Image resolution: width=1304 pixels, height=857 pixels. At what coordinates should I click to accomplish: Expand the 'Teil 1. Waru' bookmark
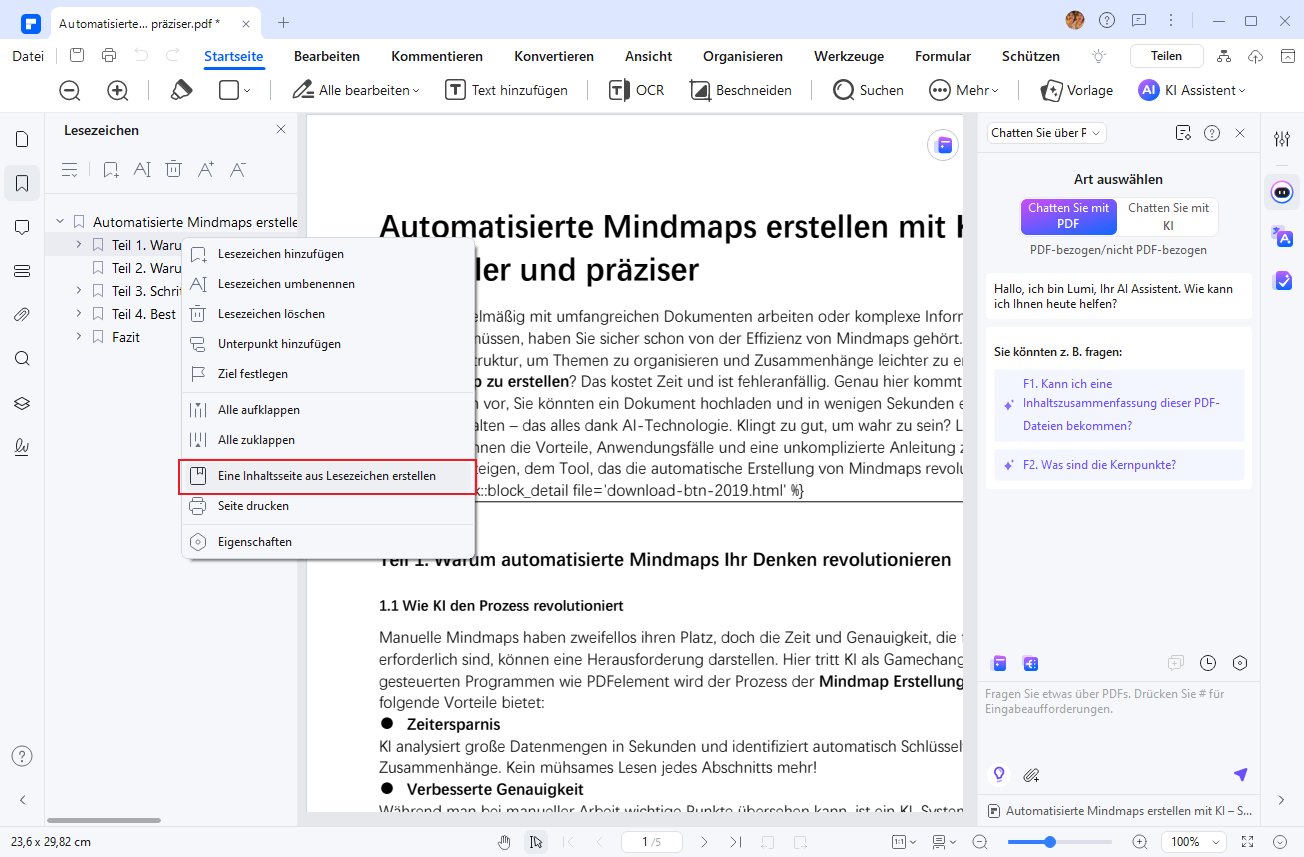pyautogui.click(x=79, y=245)
